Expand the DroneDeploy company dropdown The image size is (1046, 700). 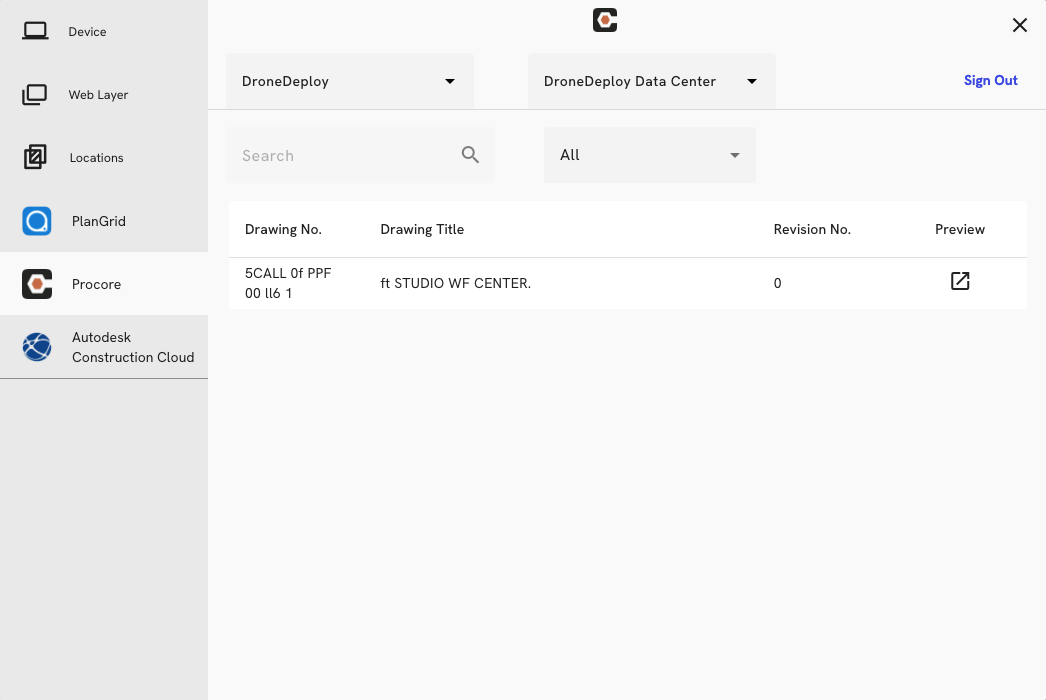[350, 81]
